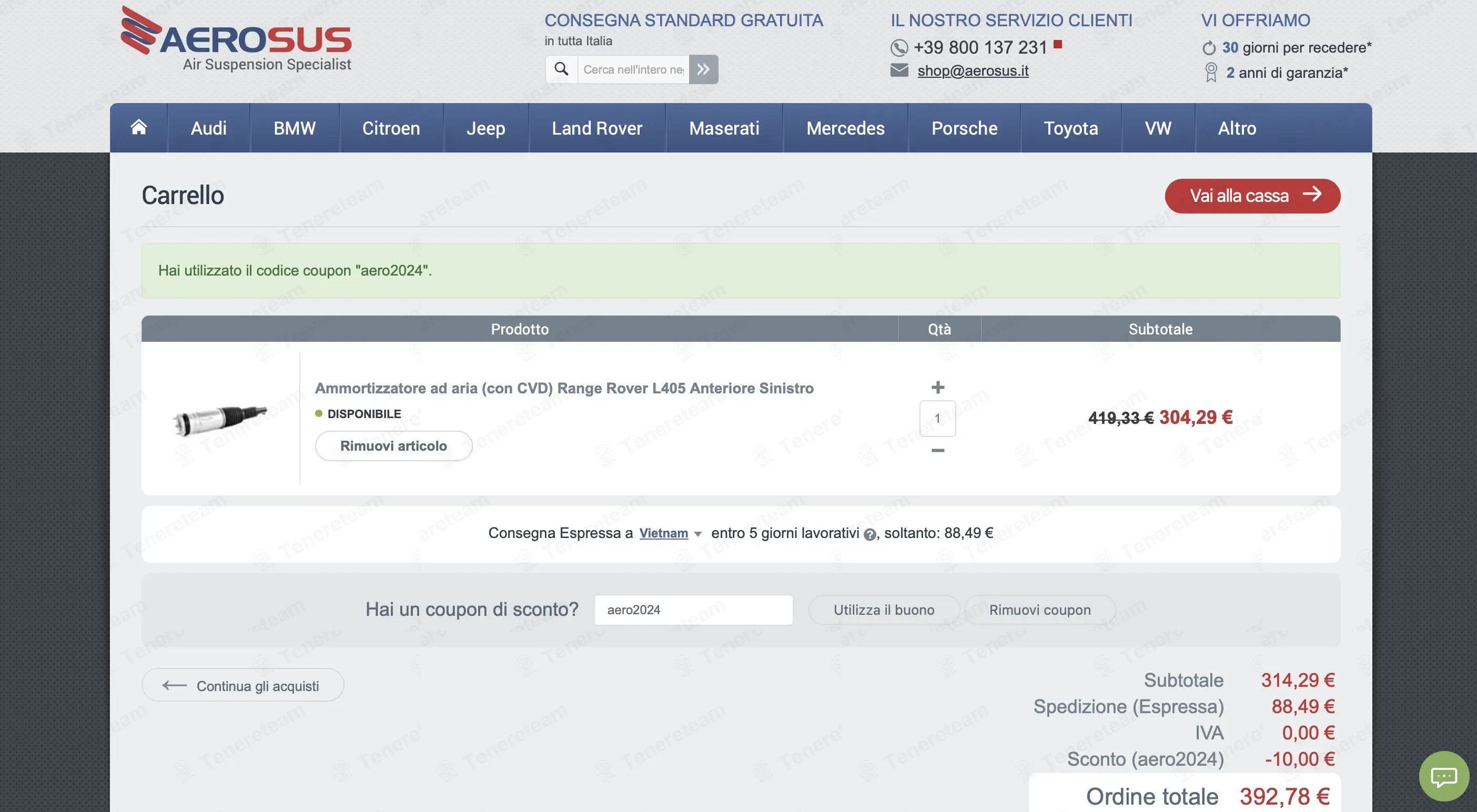Click the phone number +39 800 137 231
Image resolution: width=1477 pixels, height=812 pixels.
point(980,48)
